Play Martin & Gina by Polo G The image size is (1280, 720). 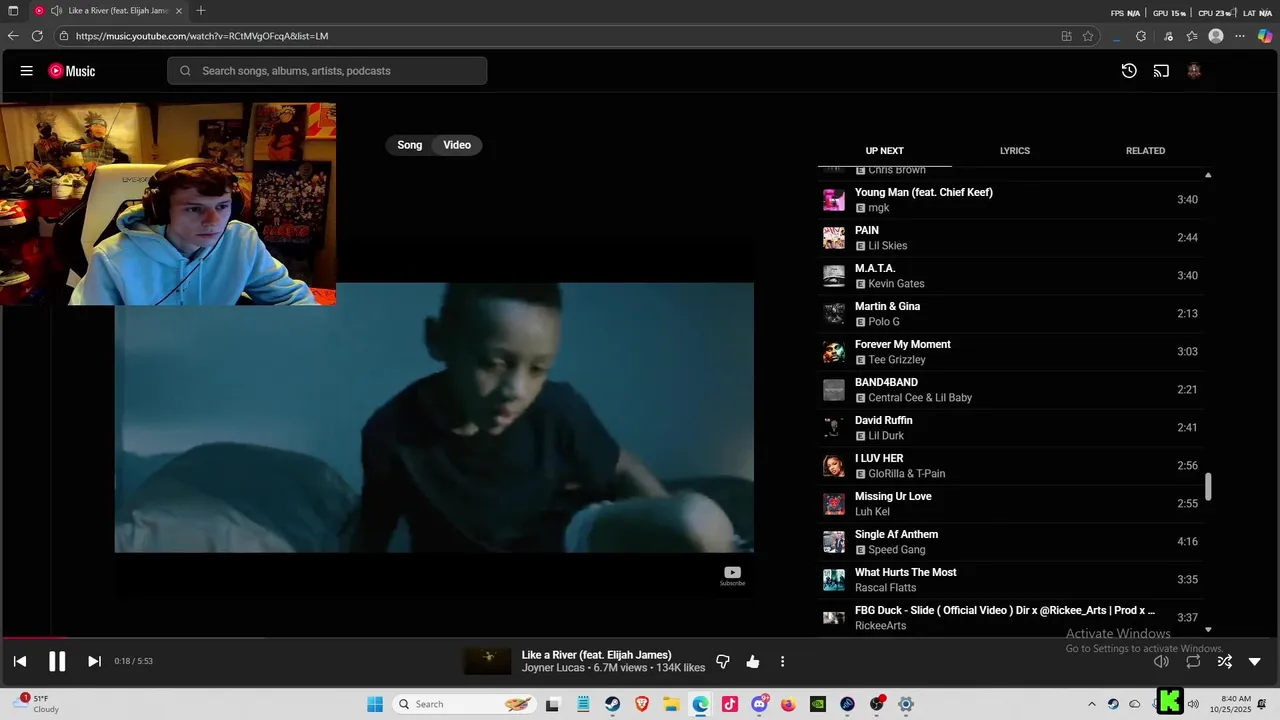tap(1011, 314)
